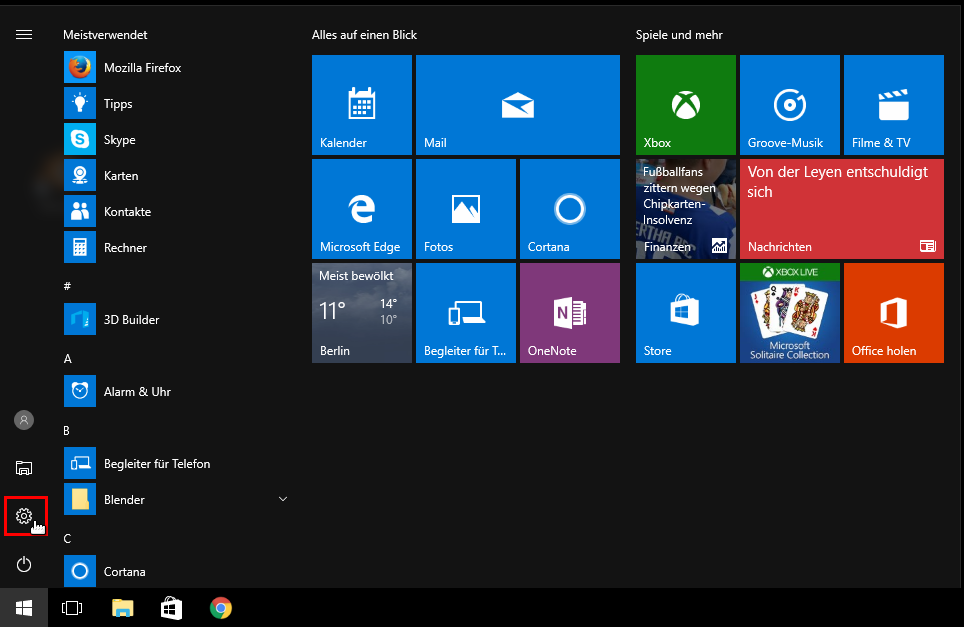Open the Berlin weather tile
This screenshot has height=627, width=964.
362,313
